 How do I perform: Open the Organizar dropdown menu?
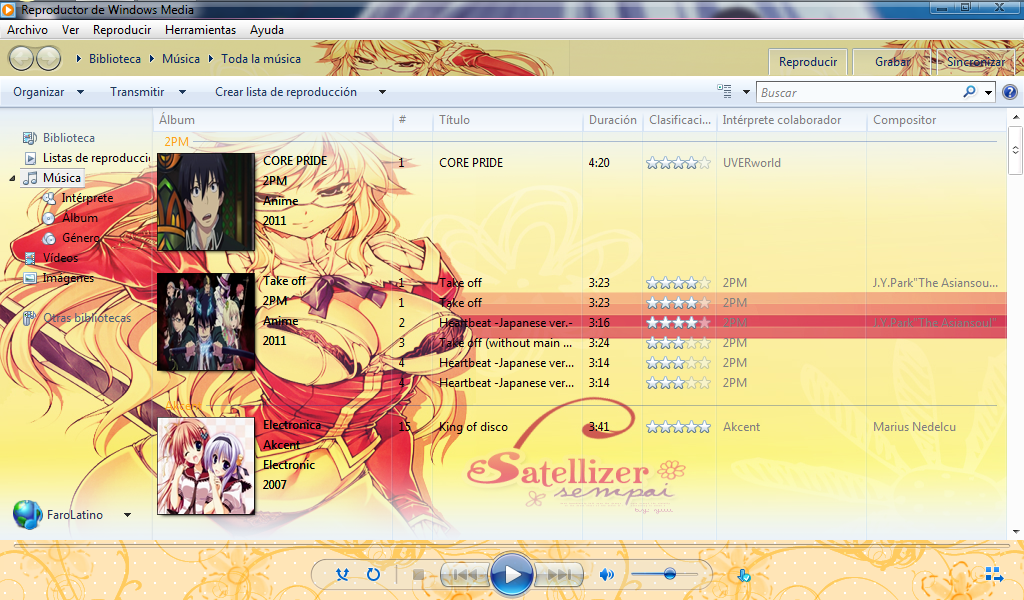[48, 92]
